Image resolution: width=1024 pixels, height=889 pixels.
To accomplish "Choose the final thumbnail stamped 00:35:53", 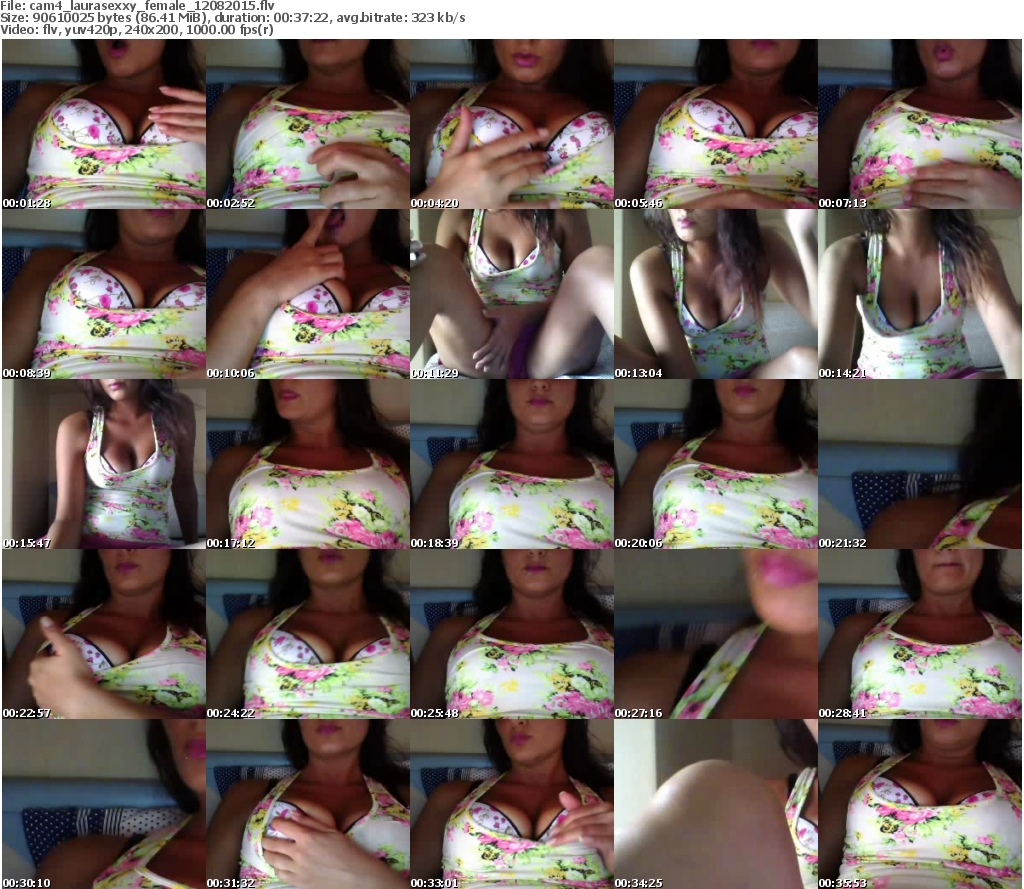I will pyautogui.click(x=920, y=804).
